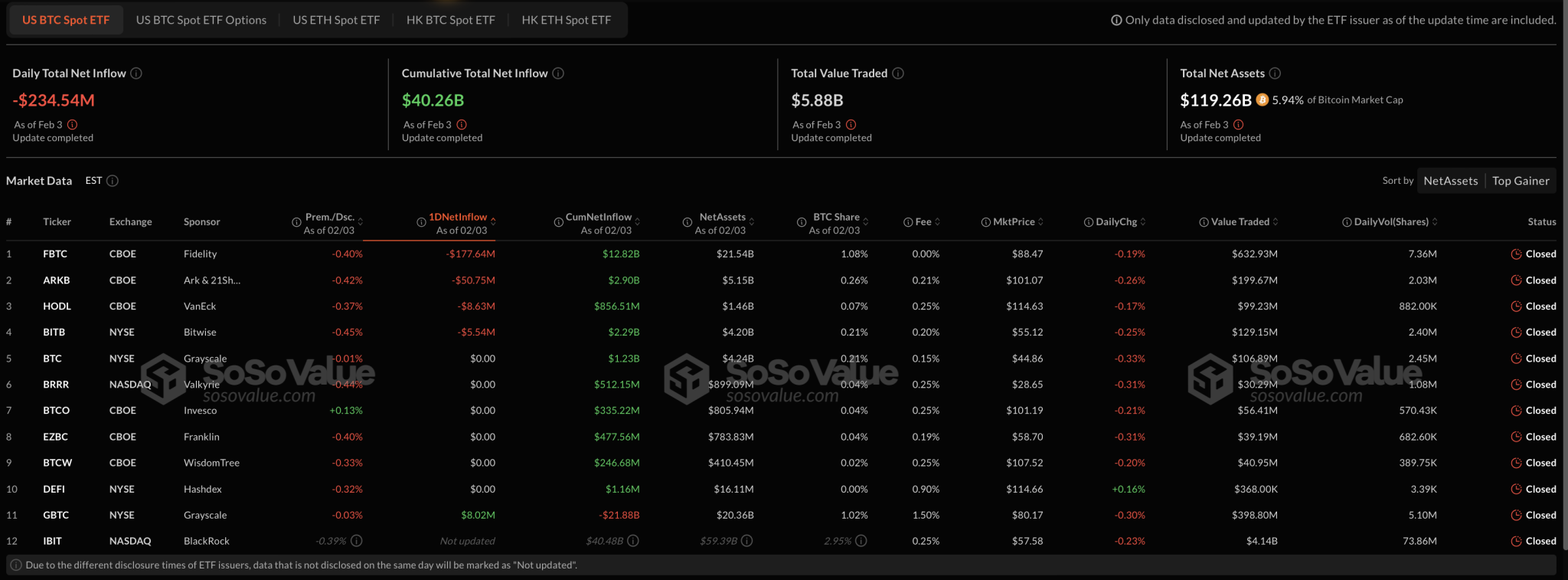
Task: Click the orange Bitcoin icon beside $119.26B
Action: tap(1263, 100)
